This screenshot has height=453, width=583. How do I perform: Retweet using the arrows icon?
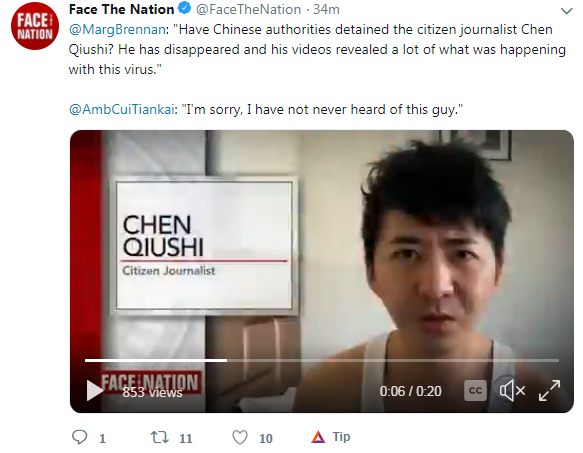(159, 437)
